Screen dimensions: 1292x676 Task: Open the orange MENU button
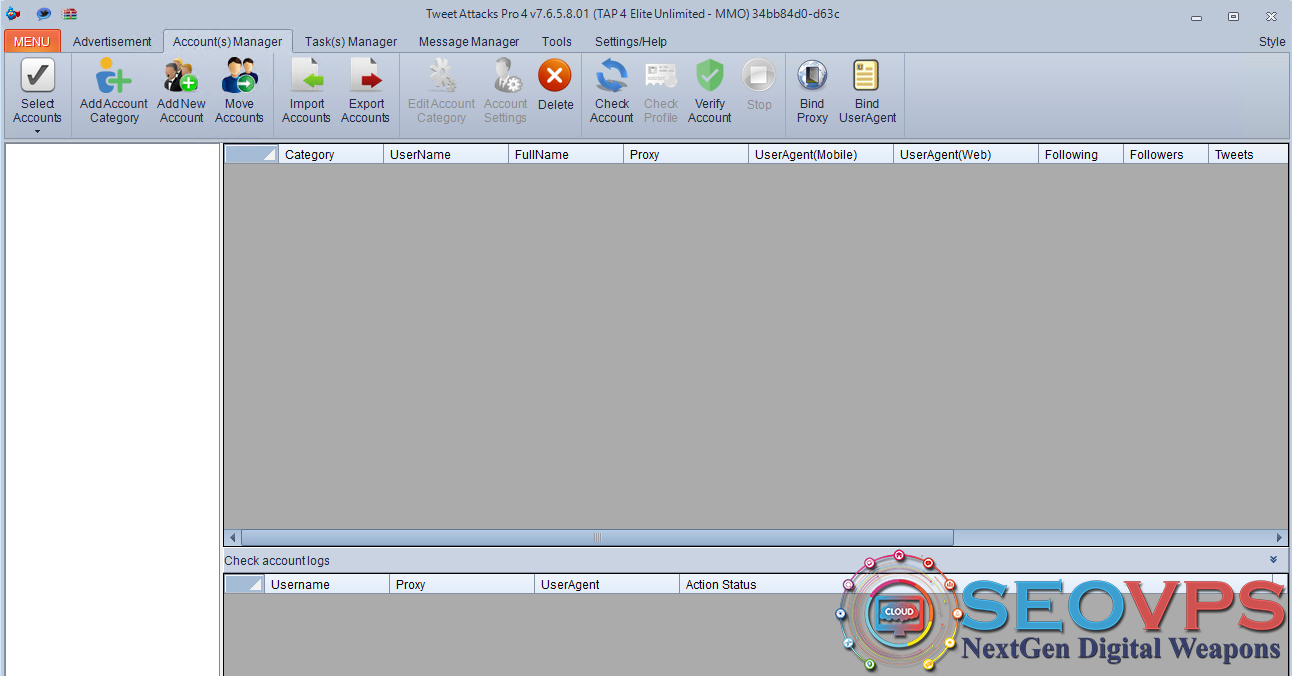[x=32, y=41]
